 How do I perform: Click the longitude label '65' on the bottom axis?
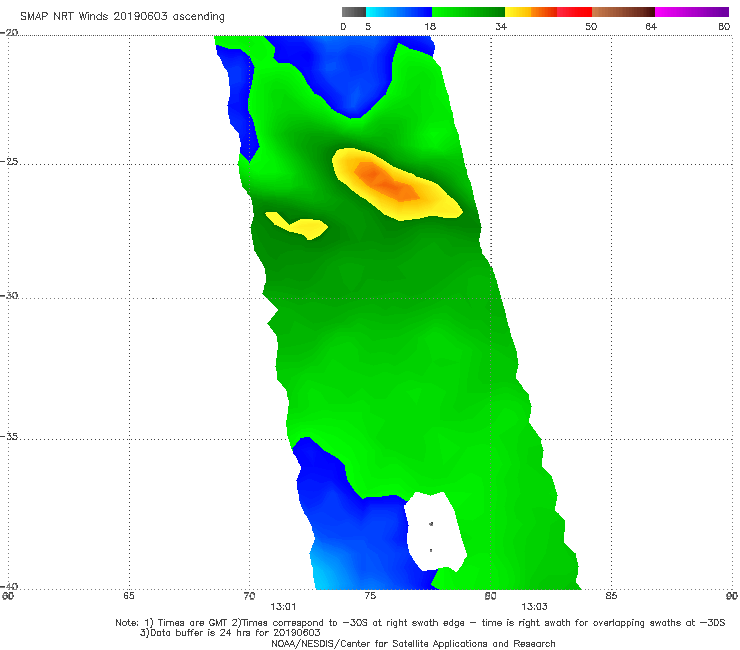click(129, 596)
